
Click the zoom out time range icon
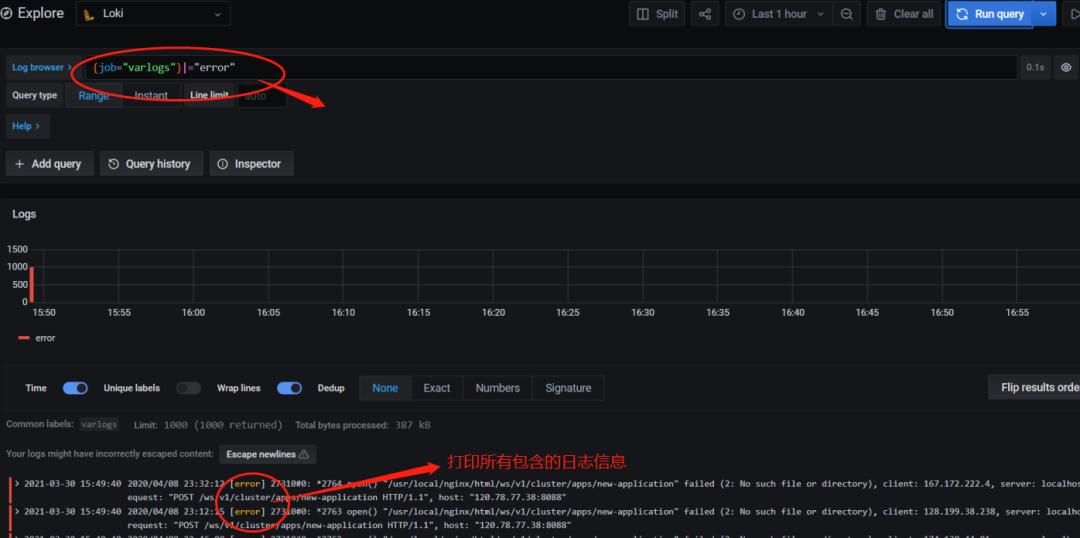click(x=847, y=14)
